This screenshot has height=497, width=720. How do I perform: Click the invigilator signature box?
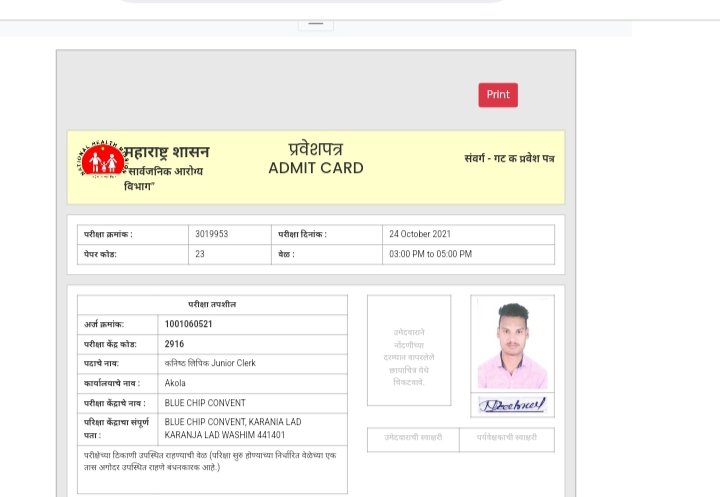coord(507,440)
